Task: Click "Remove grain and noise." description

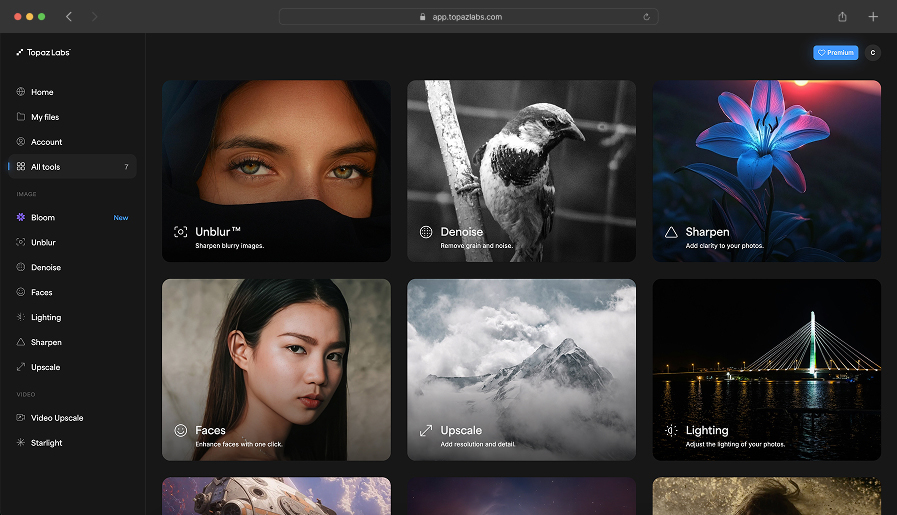Action: click(x=477, y=245)
